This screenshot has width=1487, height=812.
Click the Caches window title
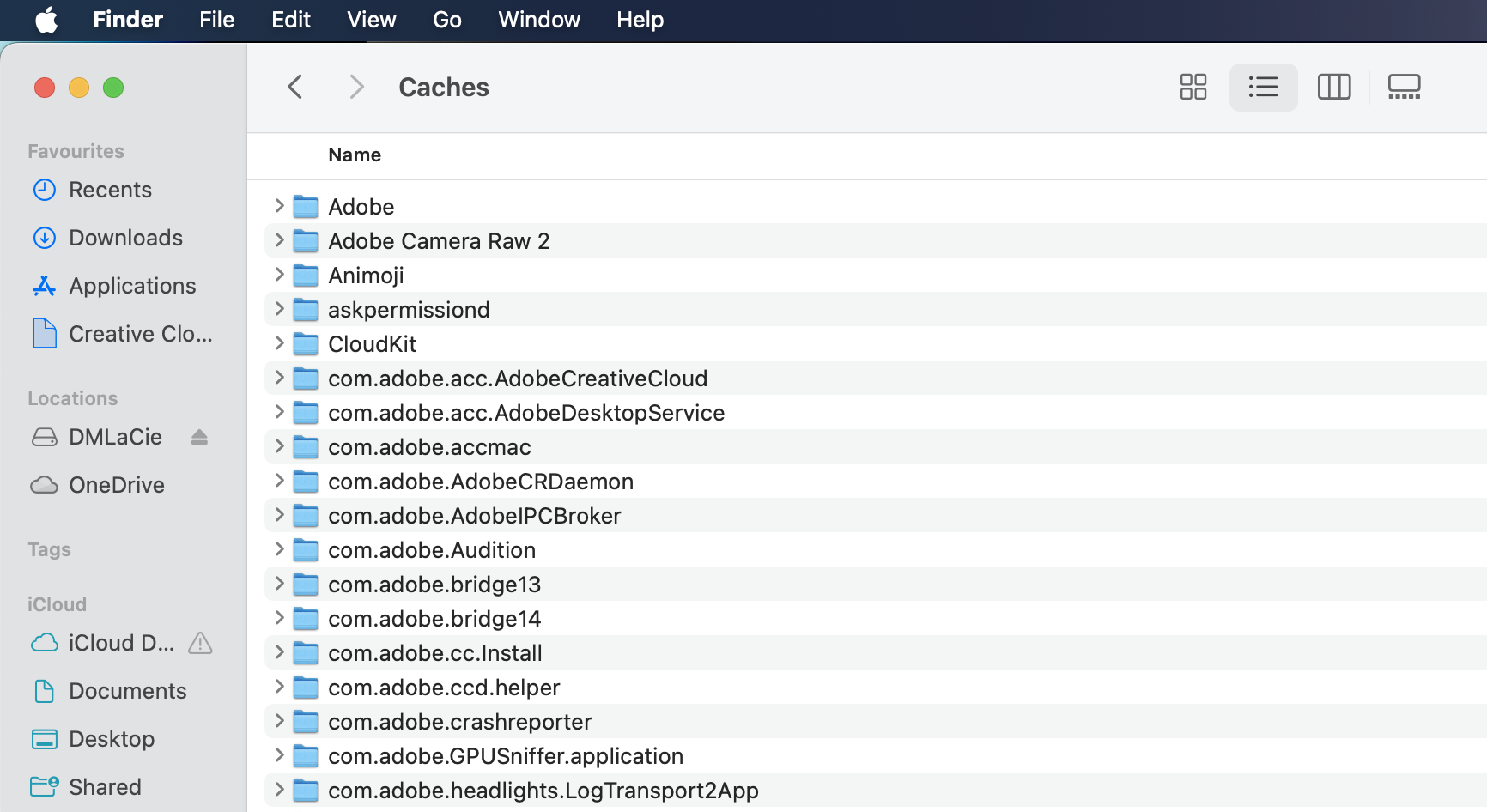pos(444,87)
